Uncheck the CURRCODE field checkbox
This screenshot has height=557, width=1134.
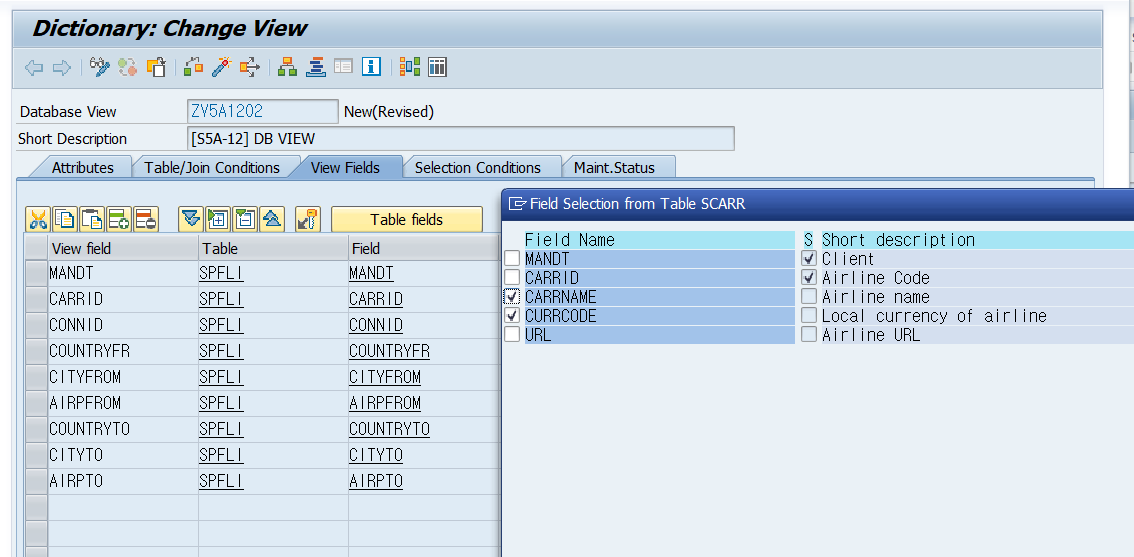coord(512,315)
